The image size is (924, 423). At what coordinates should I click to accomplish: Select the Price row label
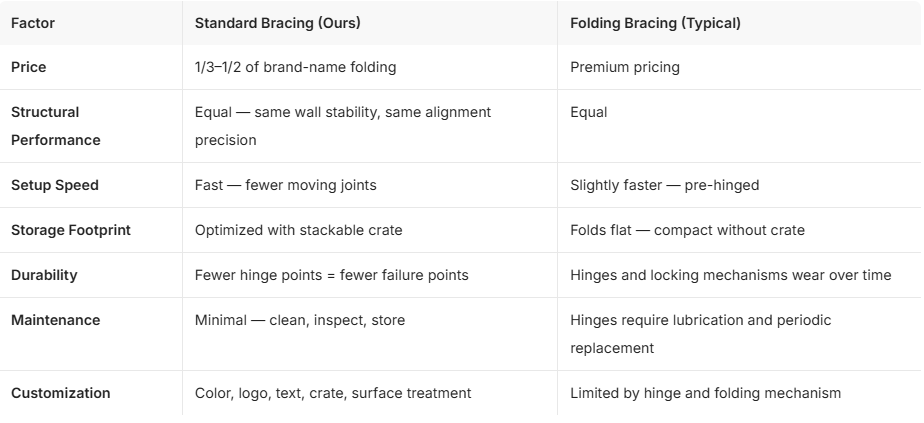(x=28, y=67)
